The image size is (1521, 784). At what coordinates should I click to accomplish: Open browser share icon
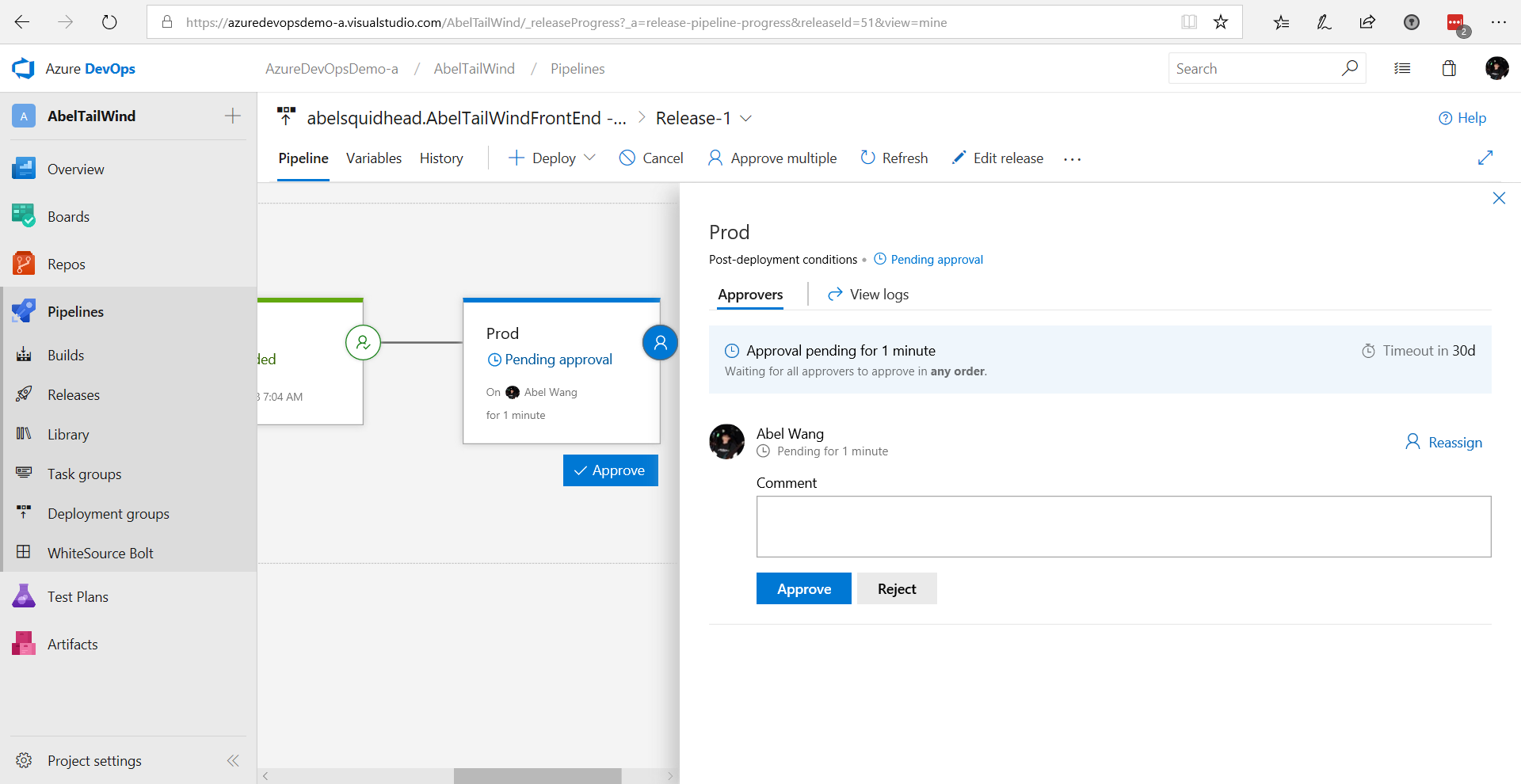[x=1367, y=22]
